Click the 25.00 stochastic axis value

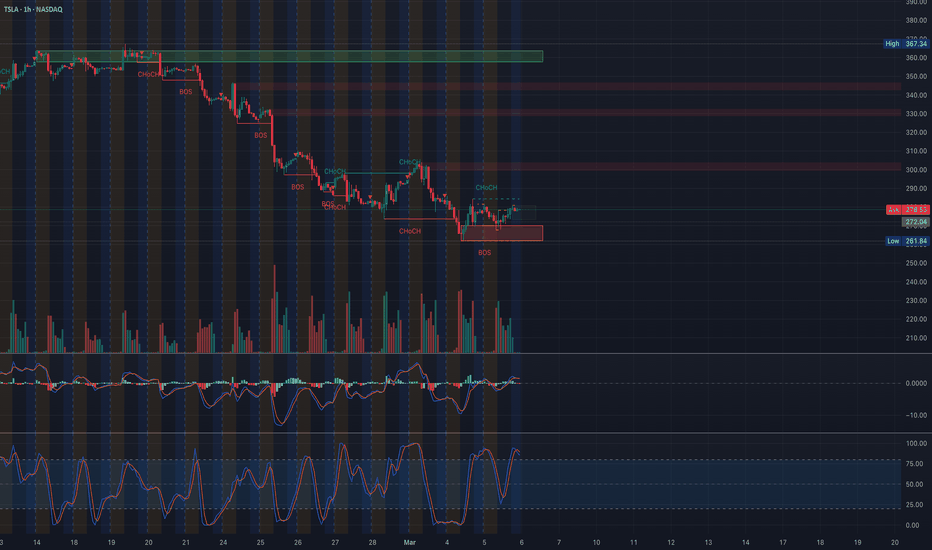coord(916,504)
